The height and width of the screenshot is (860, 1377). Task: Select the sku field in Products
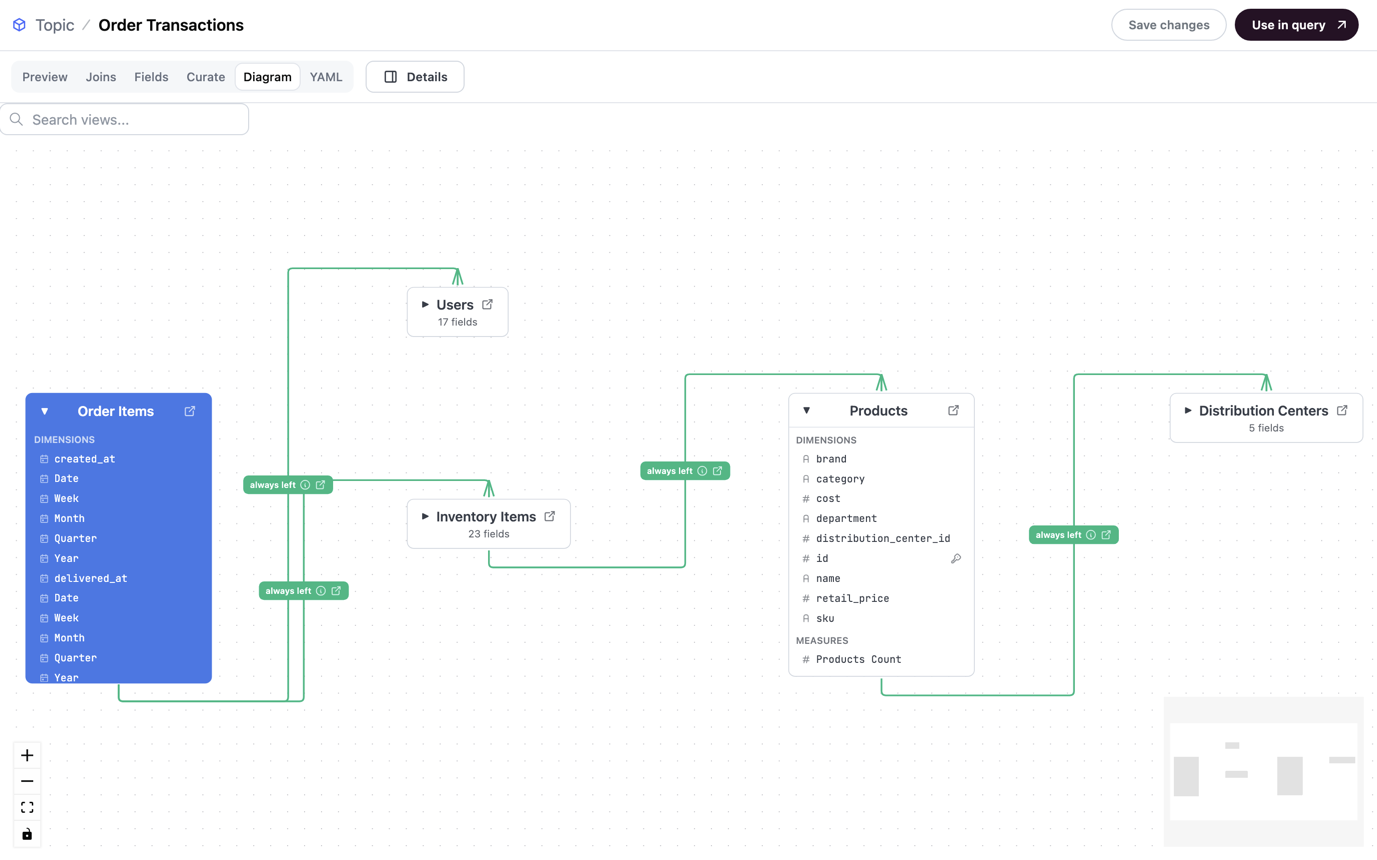[881, 619]
